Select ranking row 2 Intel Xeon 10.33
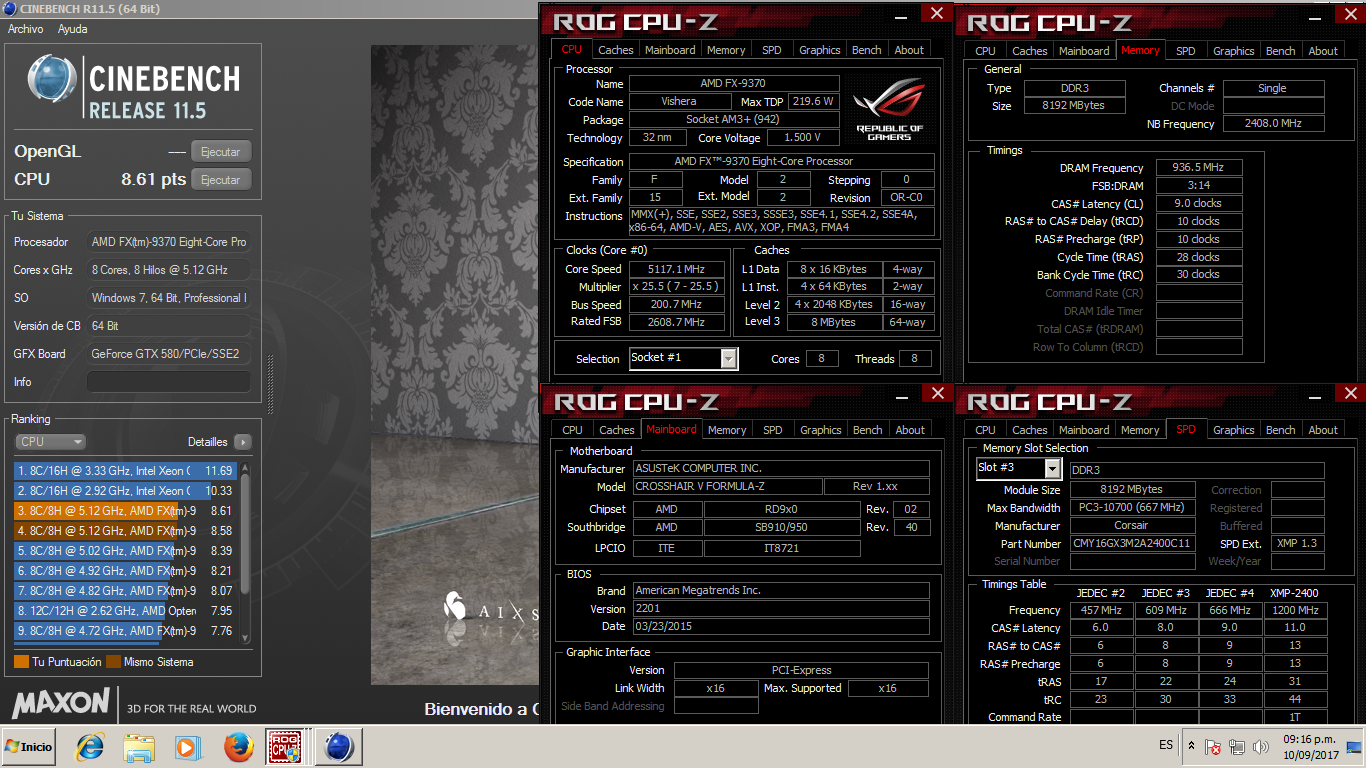This screenshot has width=1366, height=768. coord(124,490)
